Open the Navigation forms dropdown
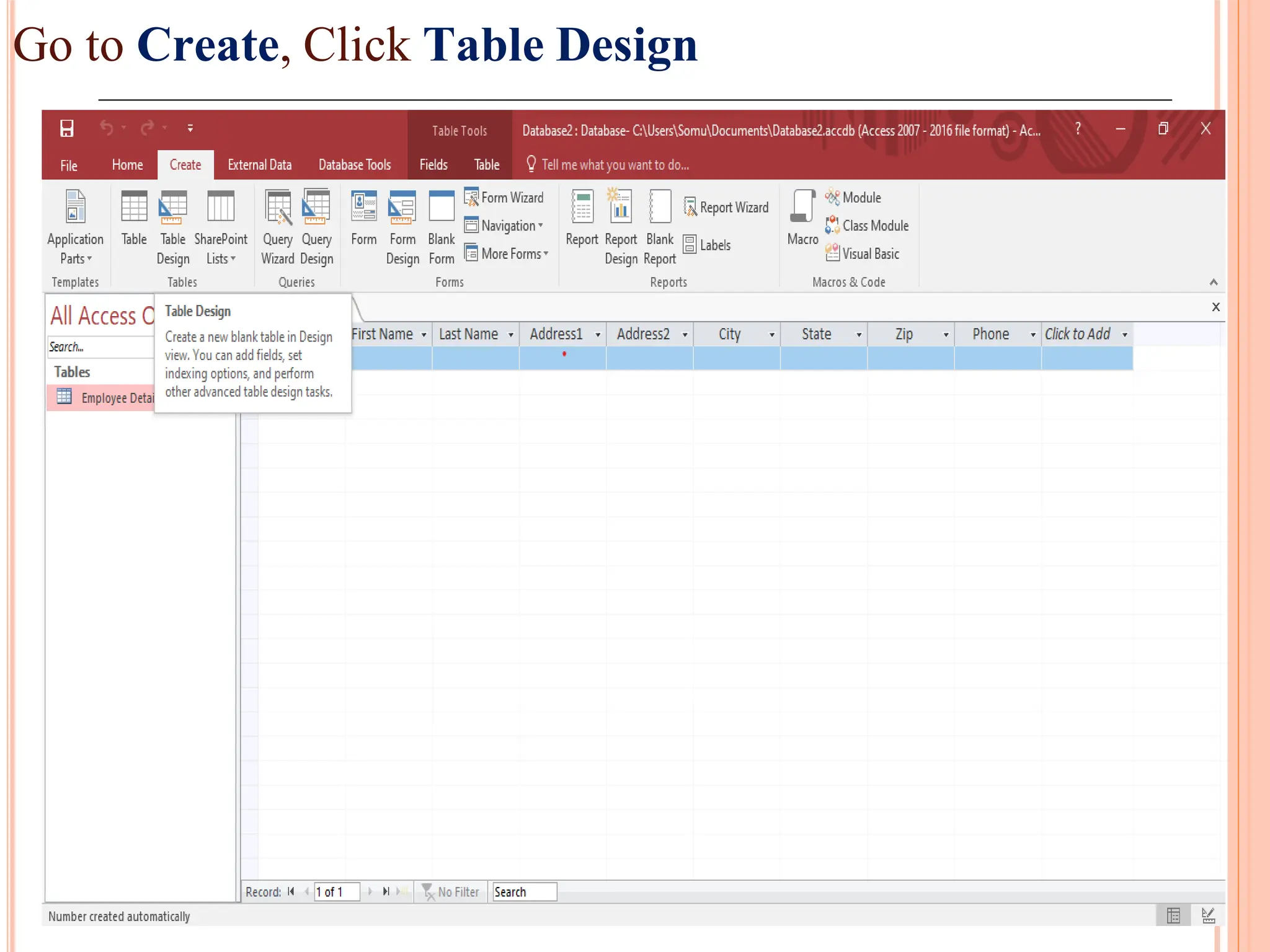1270x952 pixels. [504, 226]
